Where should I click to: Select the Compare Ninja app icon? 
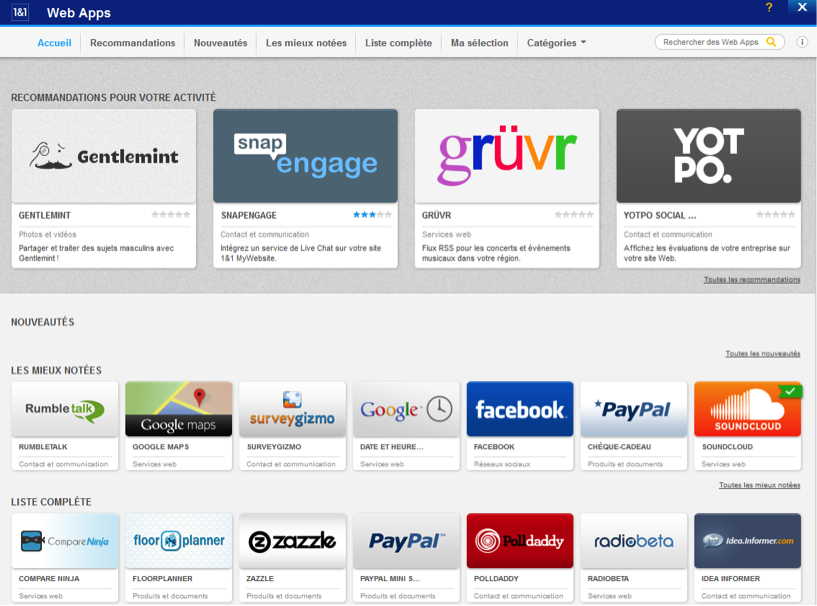[x=65, y=541]
